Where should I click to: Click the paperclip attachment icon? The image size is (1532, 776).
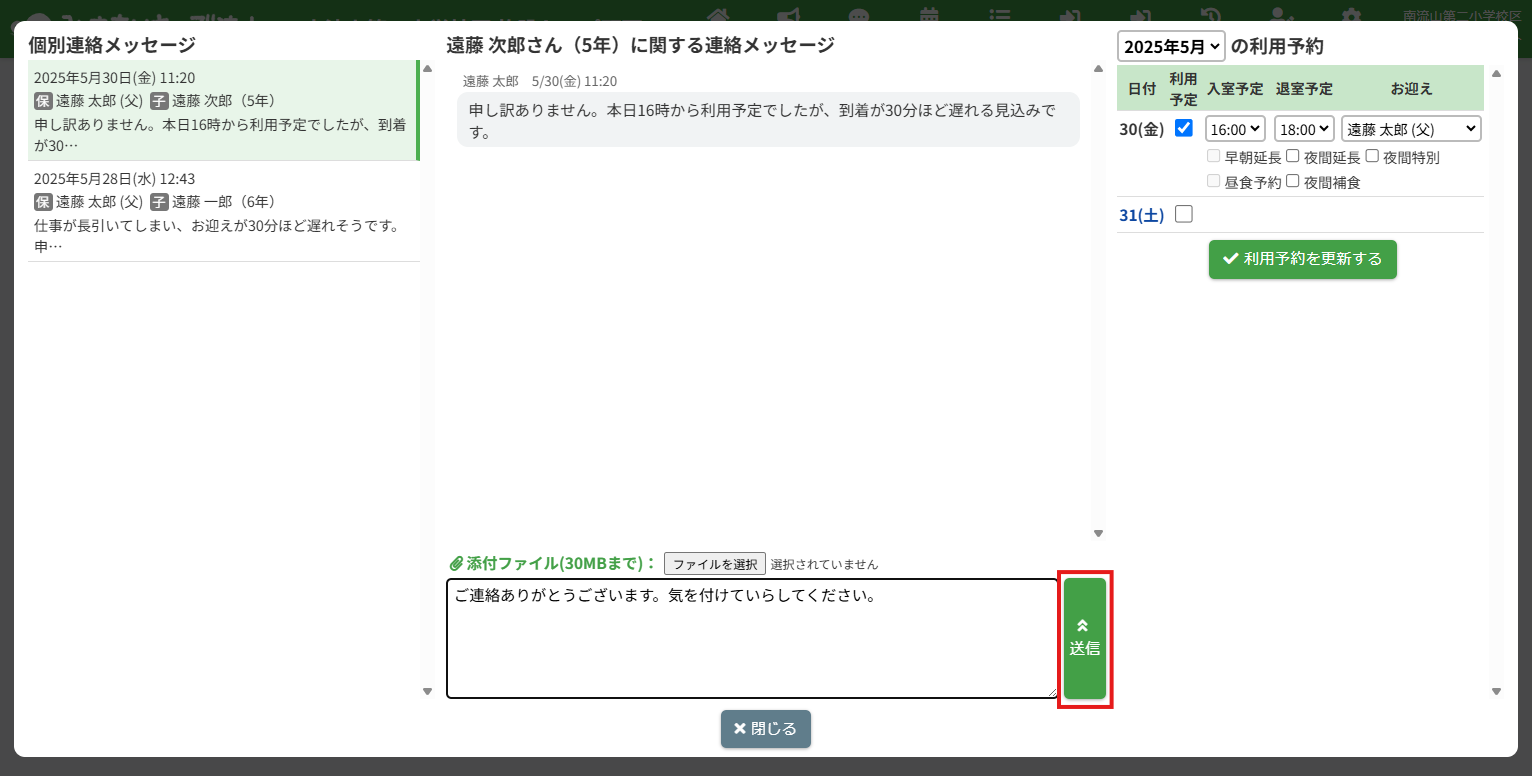coord(455,564)
